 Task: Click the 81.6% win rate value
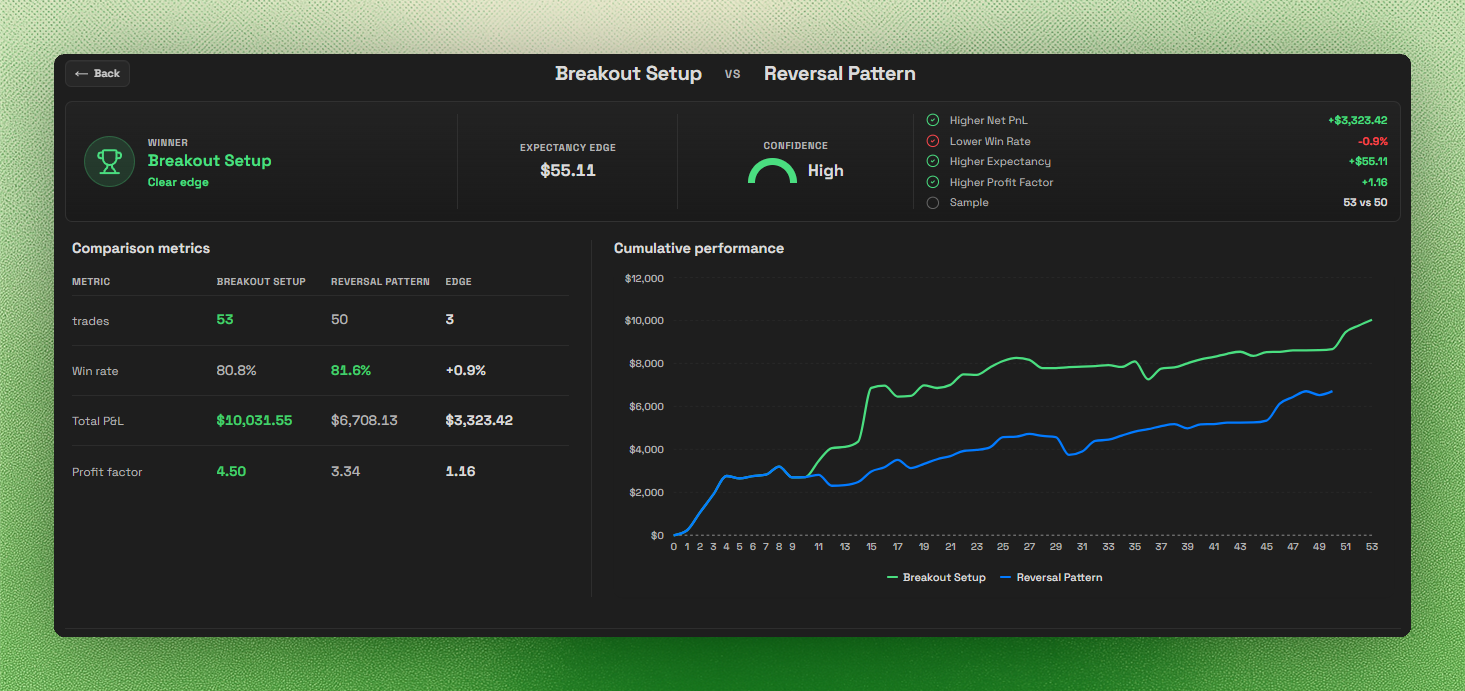point(351,370)
